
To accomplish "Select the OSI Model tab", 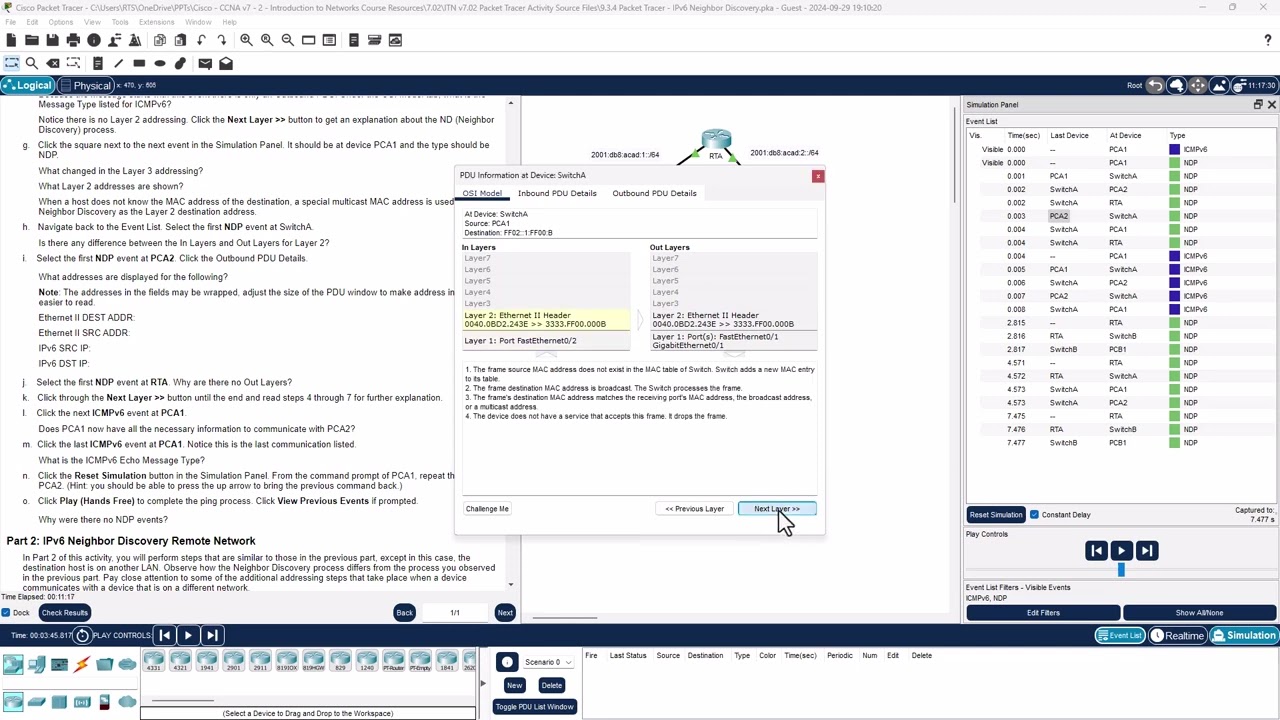I will point(482,193).
